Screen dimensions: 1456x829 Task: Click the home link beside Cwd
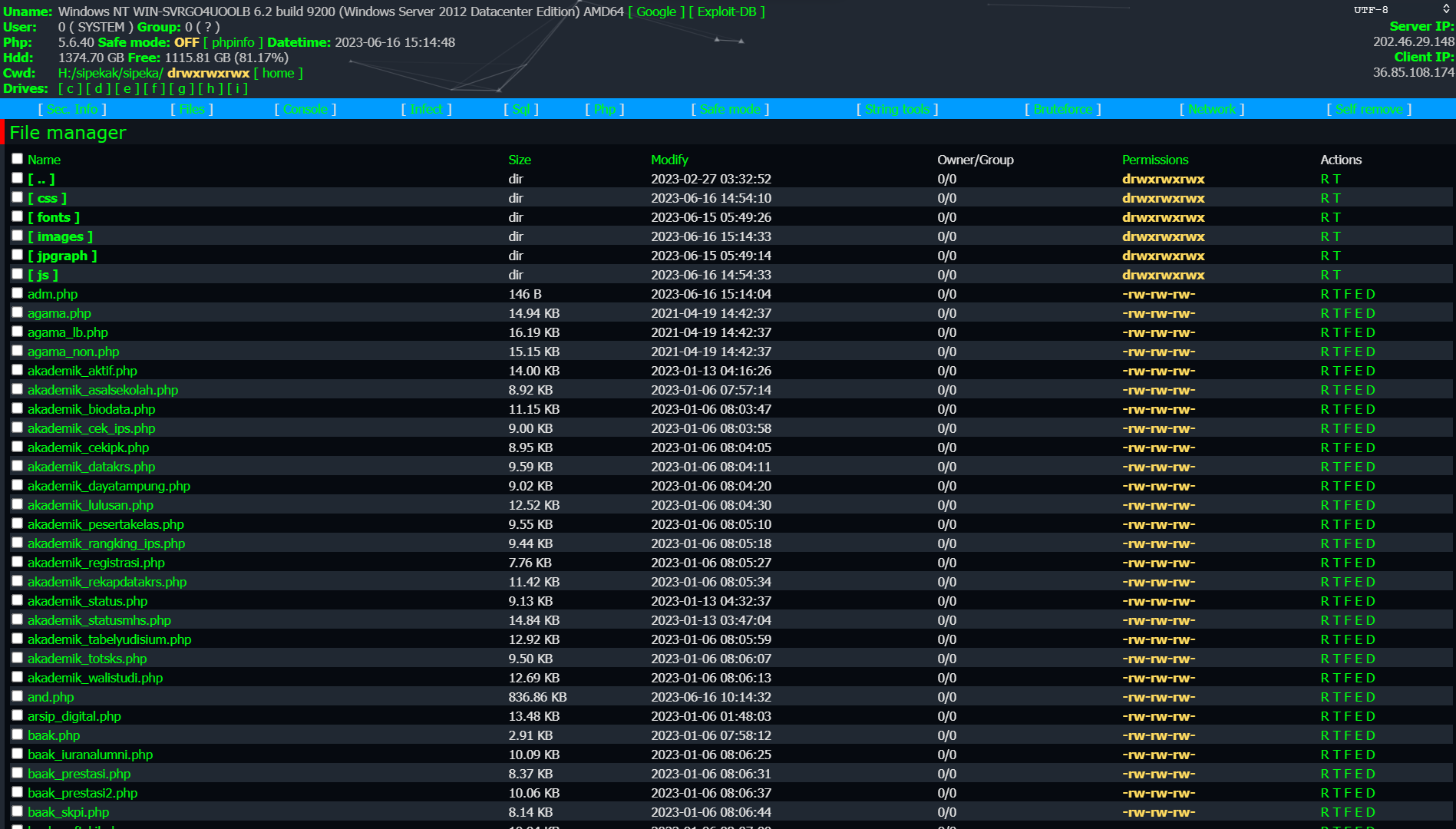[x=278, y=73]
